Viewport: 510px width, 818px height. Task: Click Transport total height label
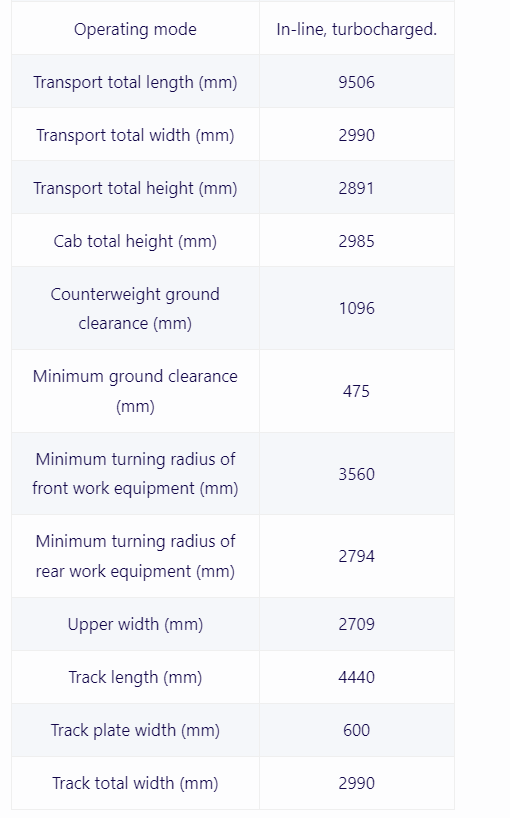(135, 188)
